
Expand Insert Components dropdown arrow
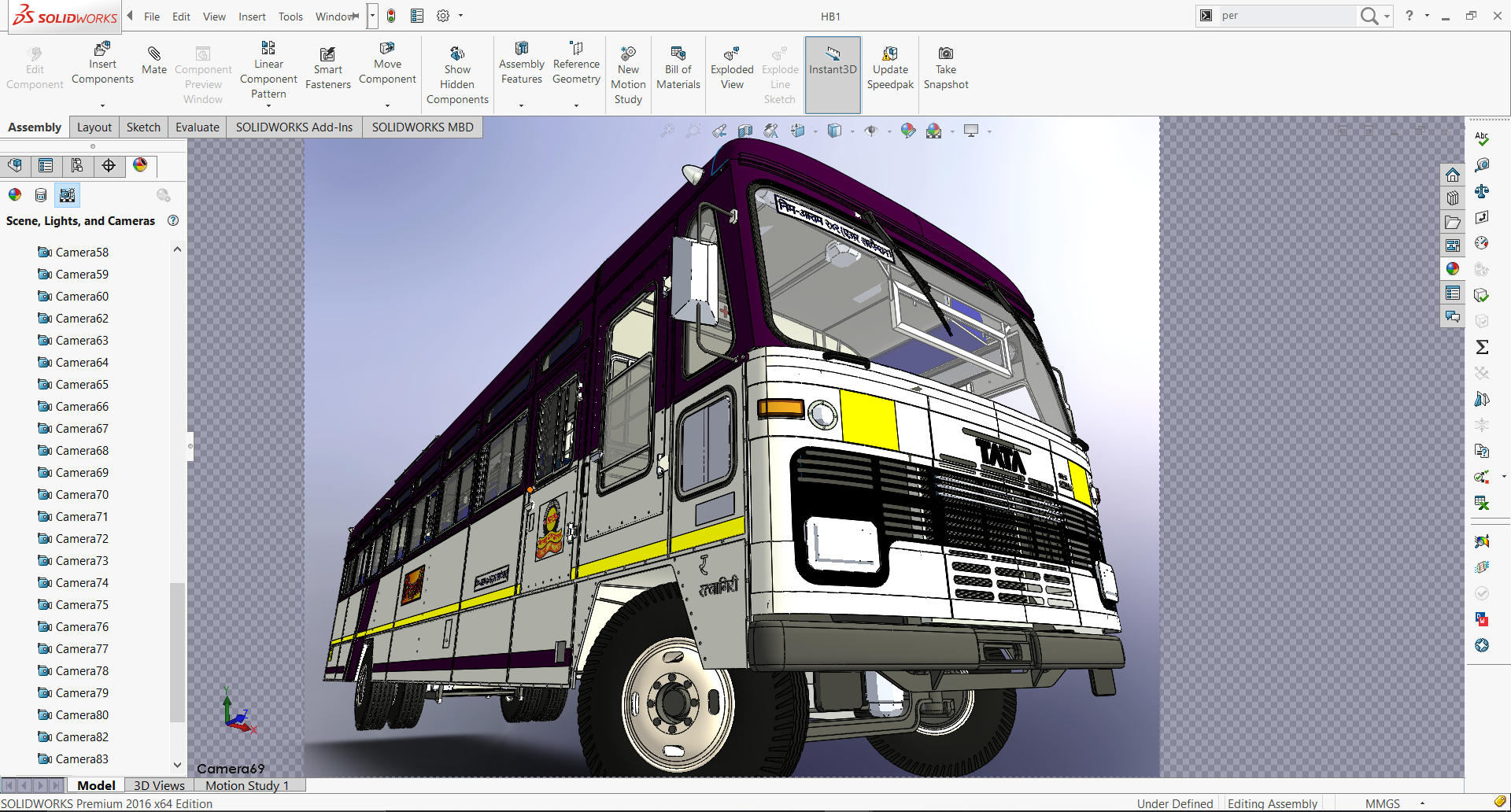(x=102, y=105)
